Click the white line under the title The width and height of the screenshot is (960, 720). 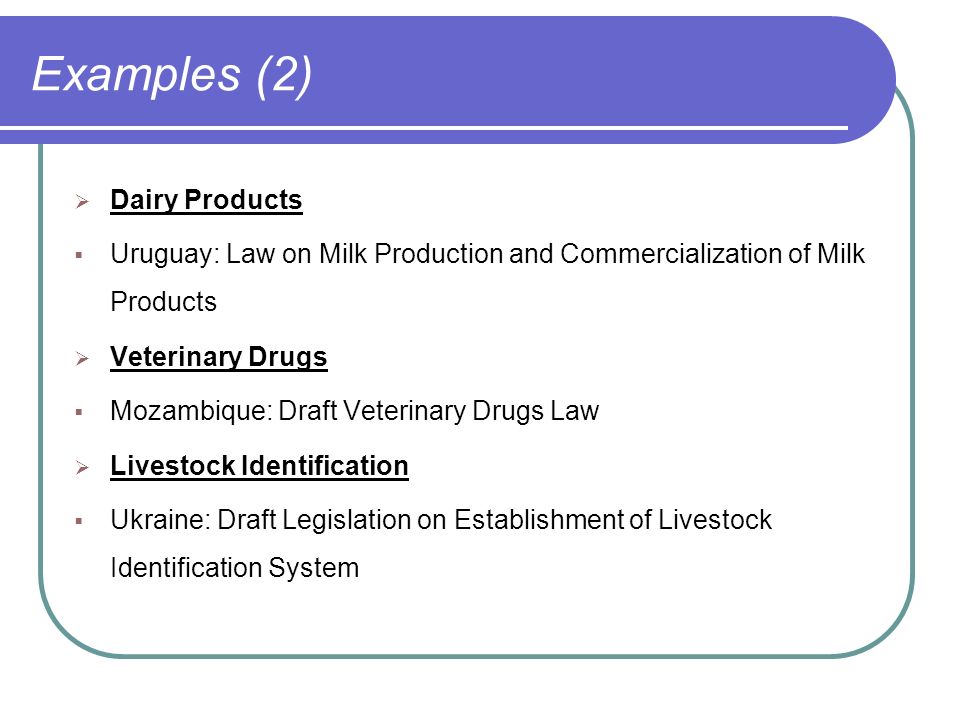424,128
